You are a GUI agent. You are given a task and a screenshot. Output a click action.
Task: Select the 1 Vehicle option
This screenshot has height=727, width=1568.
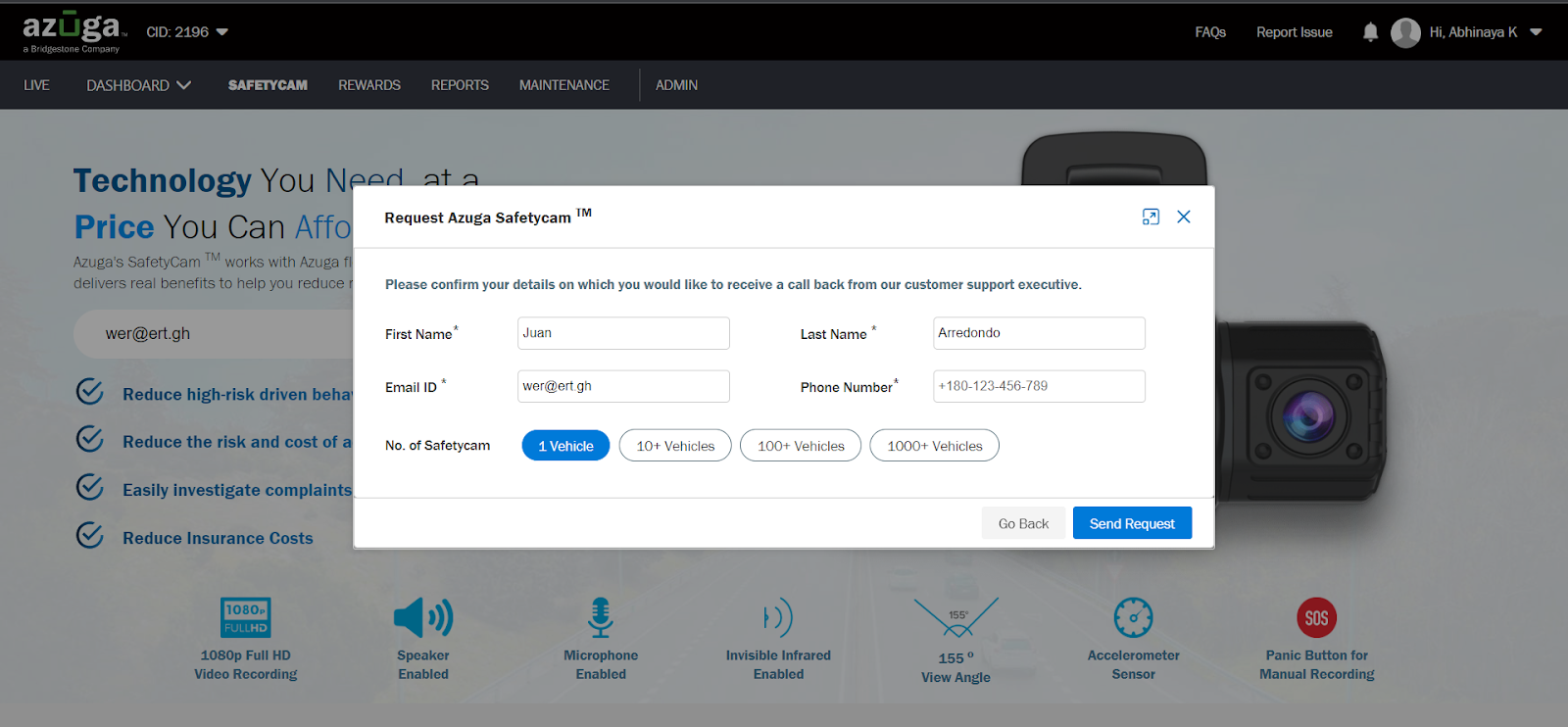565,446
